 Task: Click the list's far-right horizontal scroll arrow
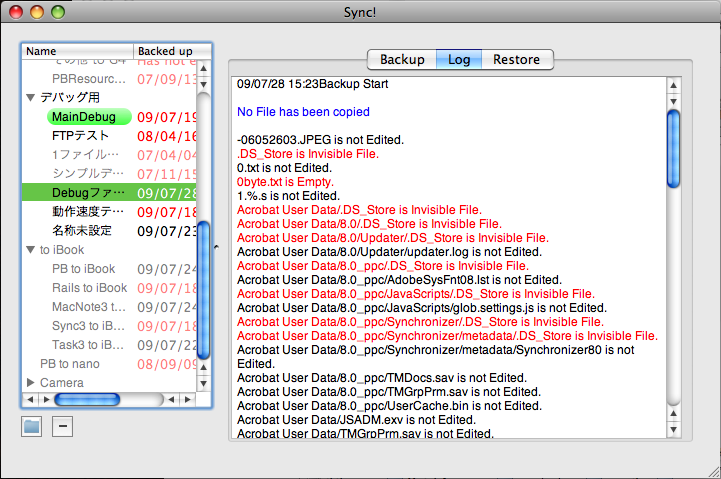coord(188,399)
